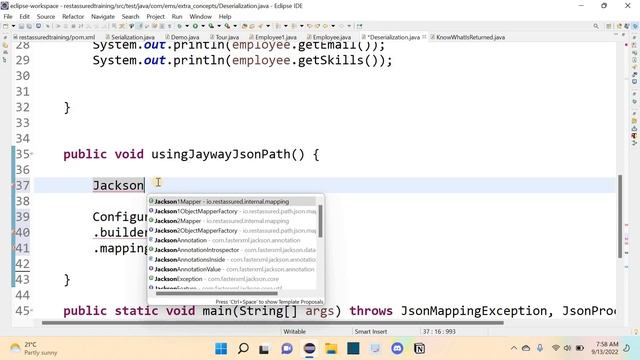Click the autocomplete popup vertical scrollbar
The width and height of the screenshot is (640, 360).
[x=320, y=221]
